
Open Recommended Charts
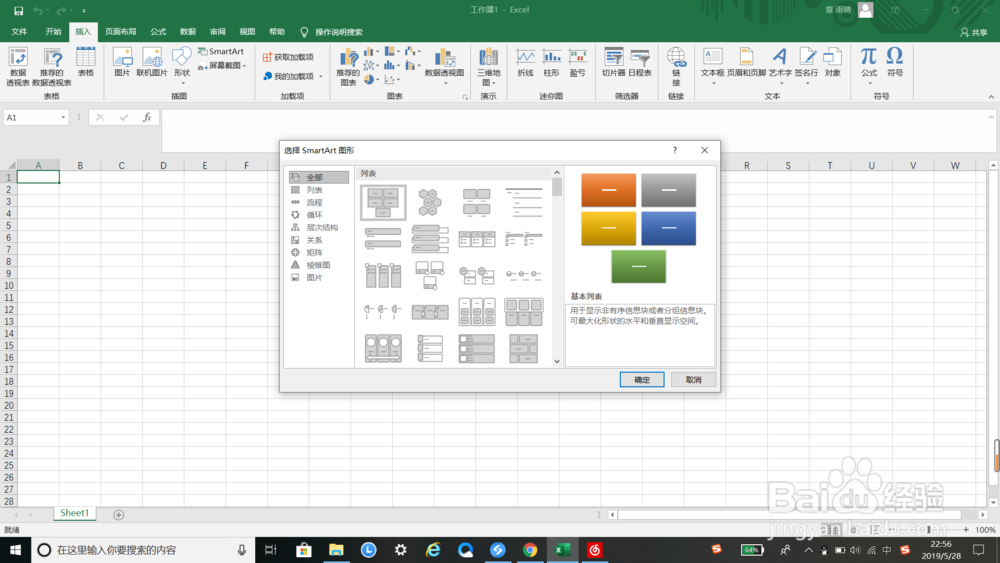348,66
